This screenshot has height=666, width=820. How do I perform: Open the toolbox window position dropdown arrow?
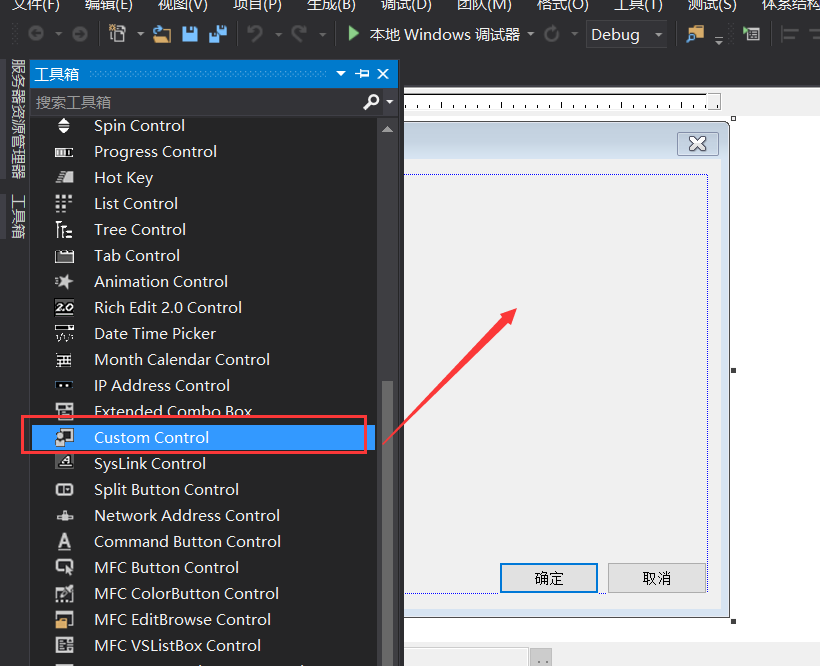point(340,73)
